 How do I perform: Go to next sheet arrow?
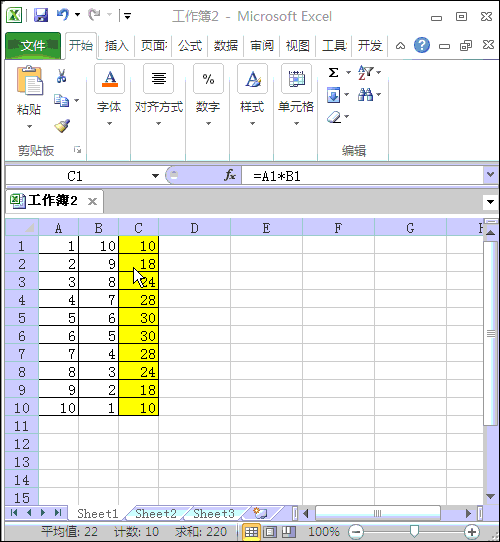43,513
